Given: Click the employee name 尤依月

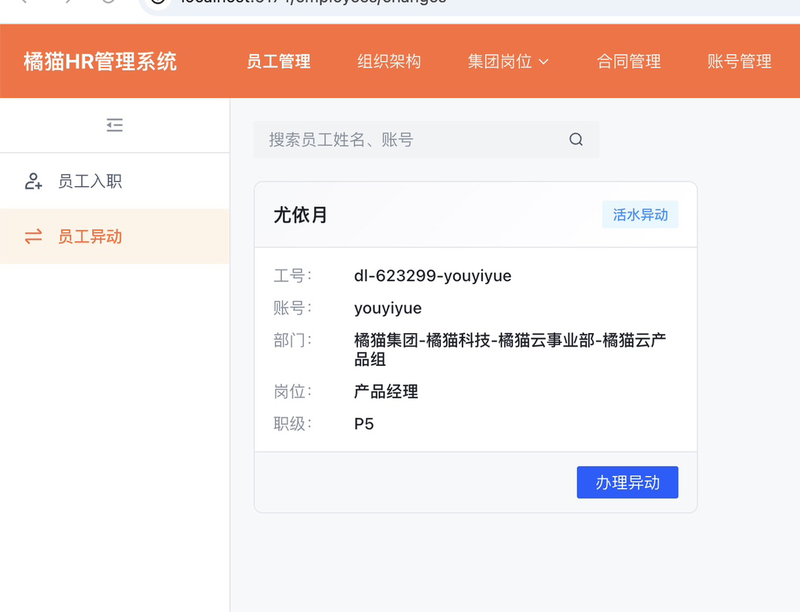Looking at the screenshot, I should pos(301,215).
